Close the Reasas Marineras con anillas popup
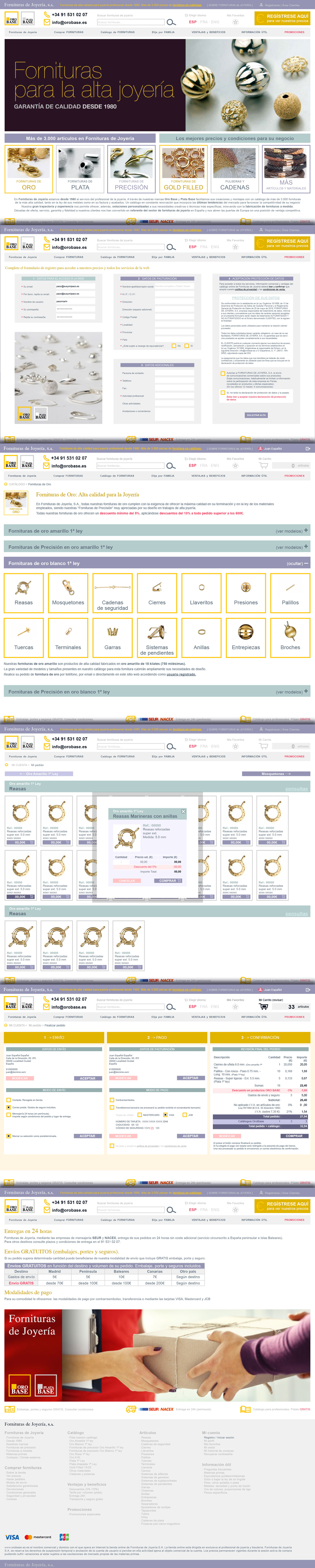 [183, 811]
